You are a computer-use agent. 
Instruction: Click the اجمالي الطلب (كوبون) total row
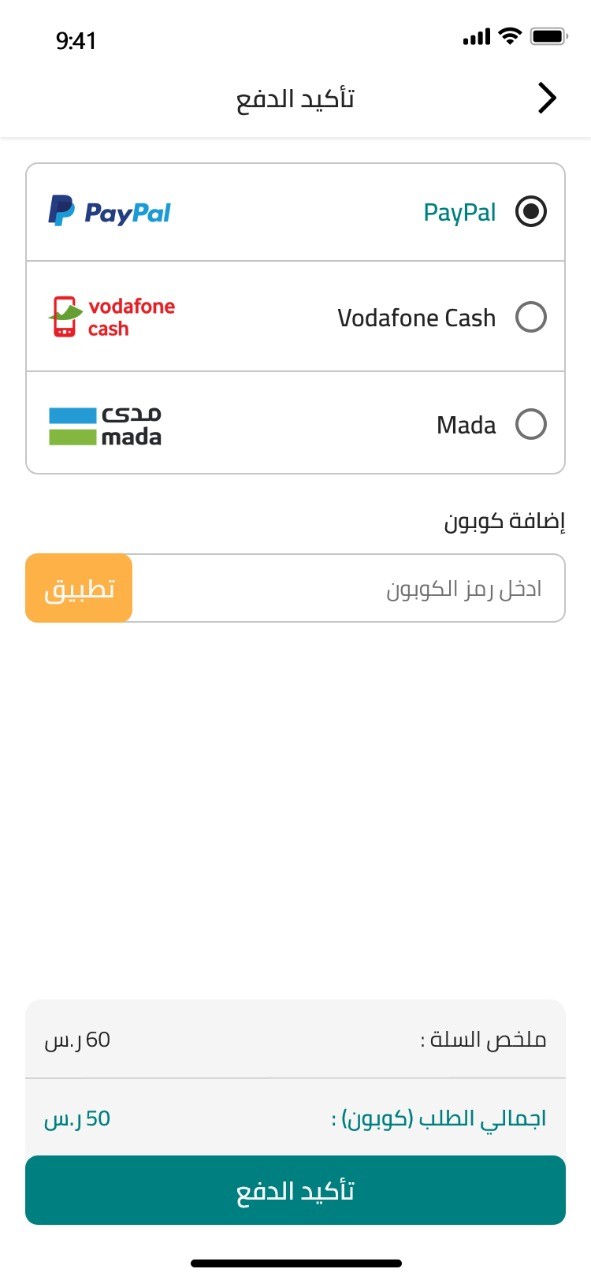pyautogui.click(x=295, y=1118)
